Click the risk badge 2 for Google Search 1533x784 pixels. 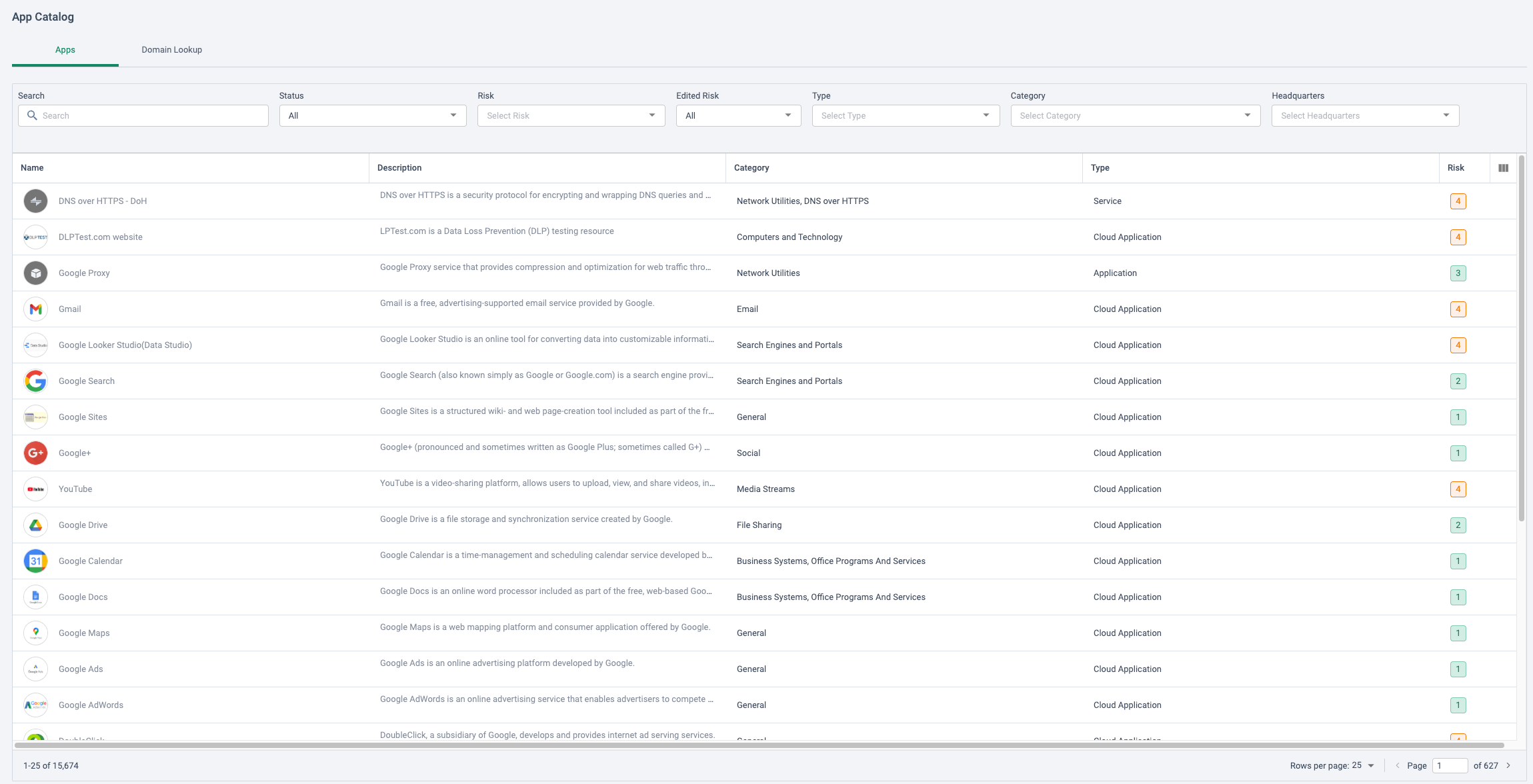coord(1458,381)
